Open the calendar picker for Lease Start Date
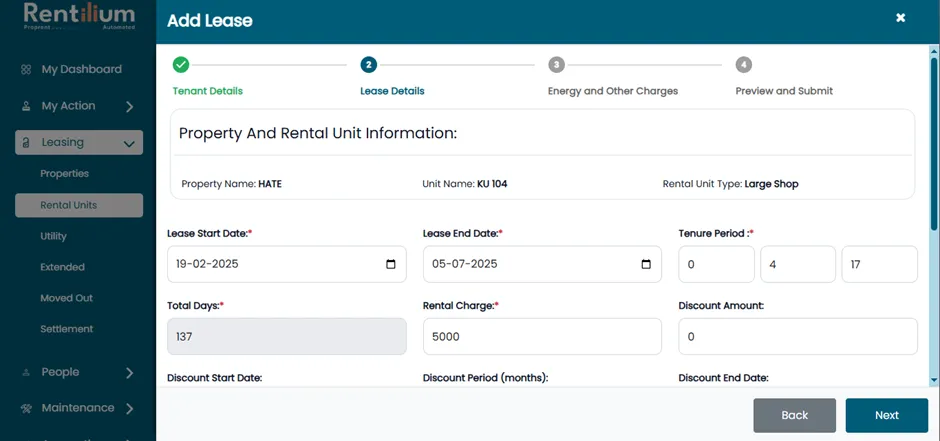940x441 pixels. tap(391, 264)
